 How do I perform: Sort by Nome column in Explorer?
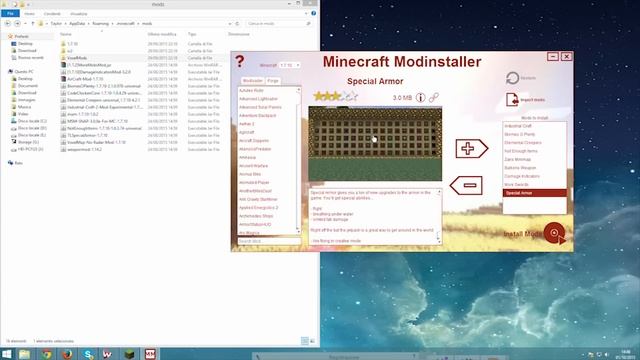coord(65,34)
